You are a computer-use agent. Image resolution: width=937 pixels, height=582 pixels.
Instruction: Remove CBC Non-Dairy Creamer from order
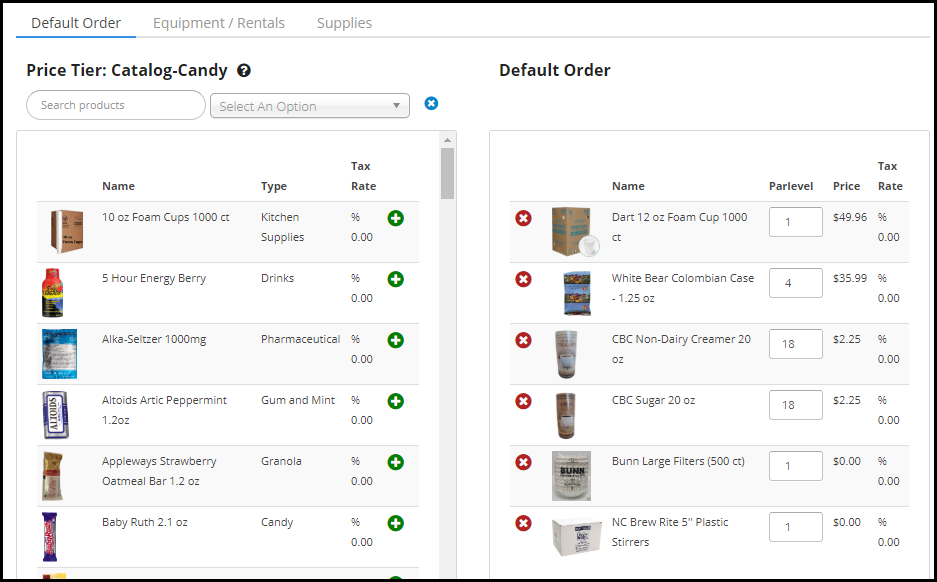tap(523, 341)
